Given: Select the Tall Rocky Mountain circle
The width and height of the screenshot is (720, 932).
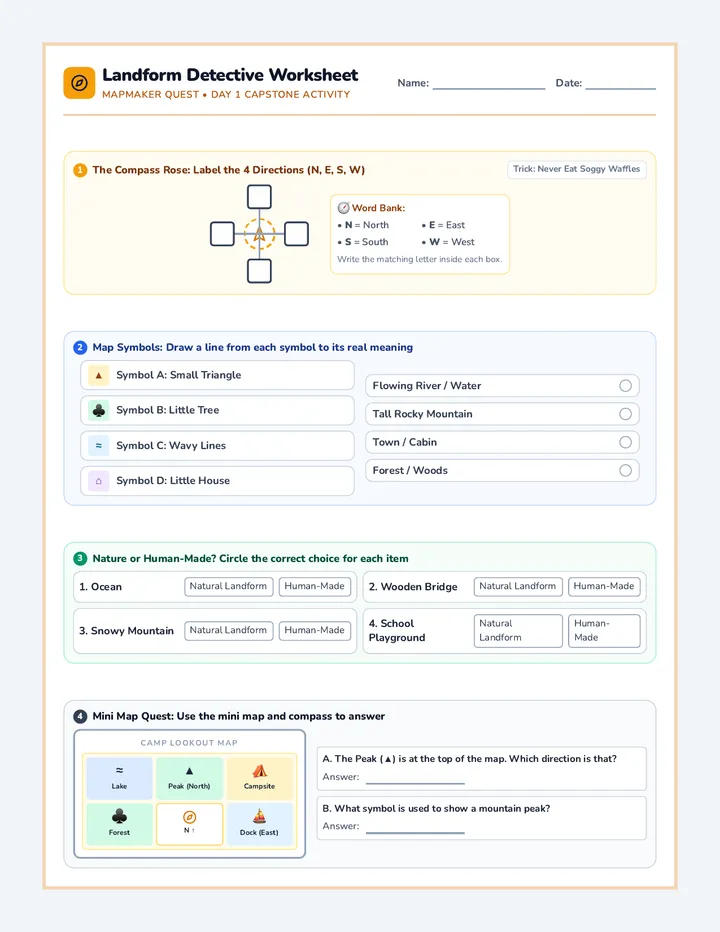Looking at the screenshot, I should coord(625,414).
